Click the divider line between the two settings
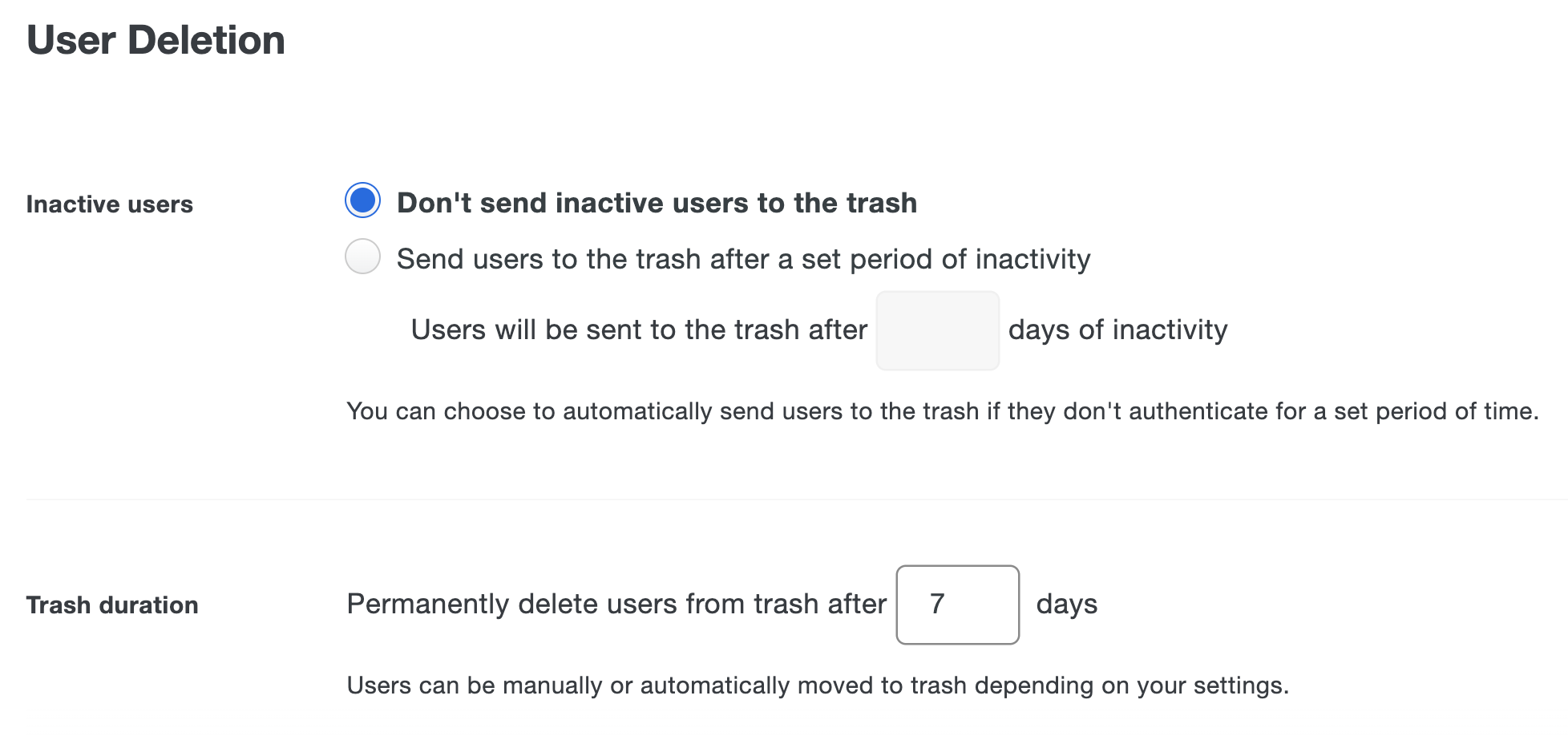Viewport: 1568px width, 736px height. coord(784,499)
